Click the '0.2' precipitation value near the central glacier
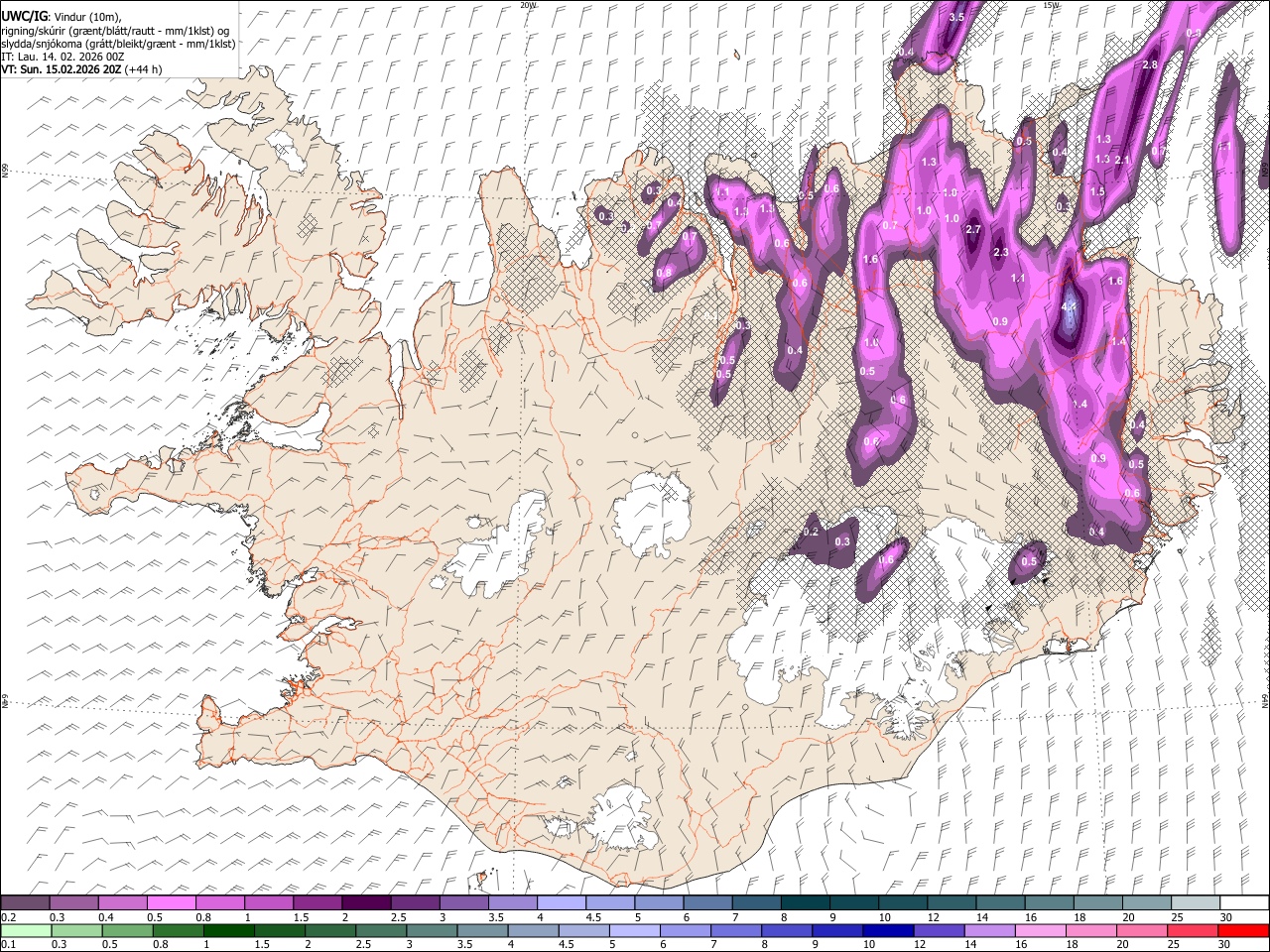The height and width of the screenshot is (952, 1270). (811, 533)
